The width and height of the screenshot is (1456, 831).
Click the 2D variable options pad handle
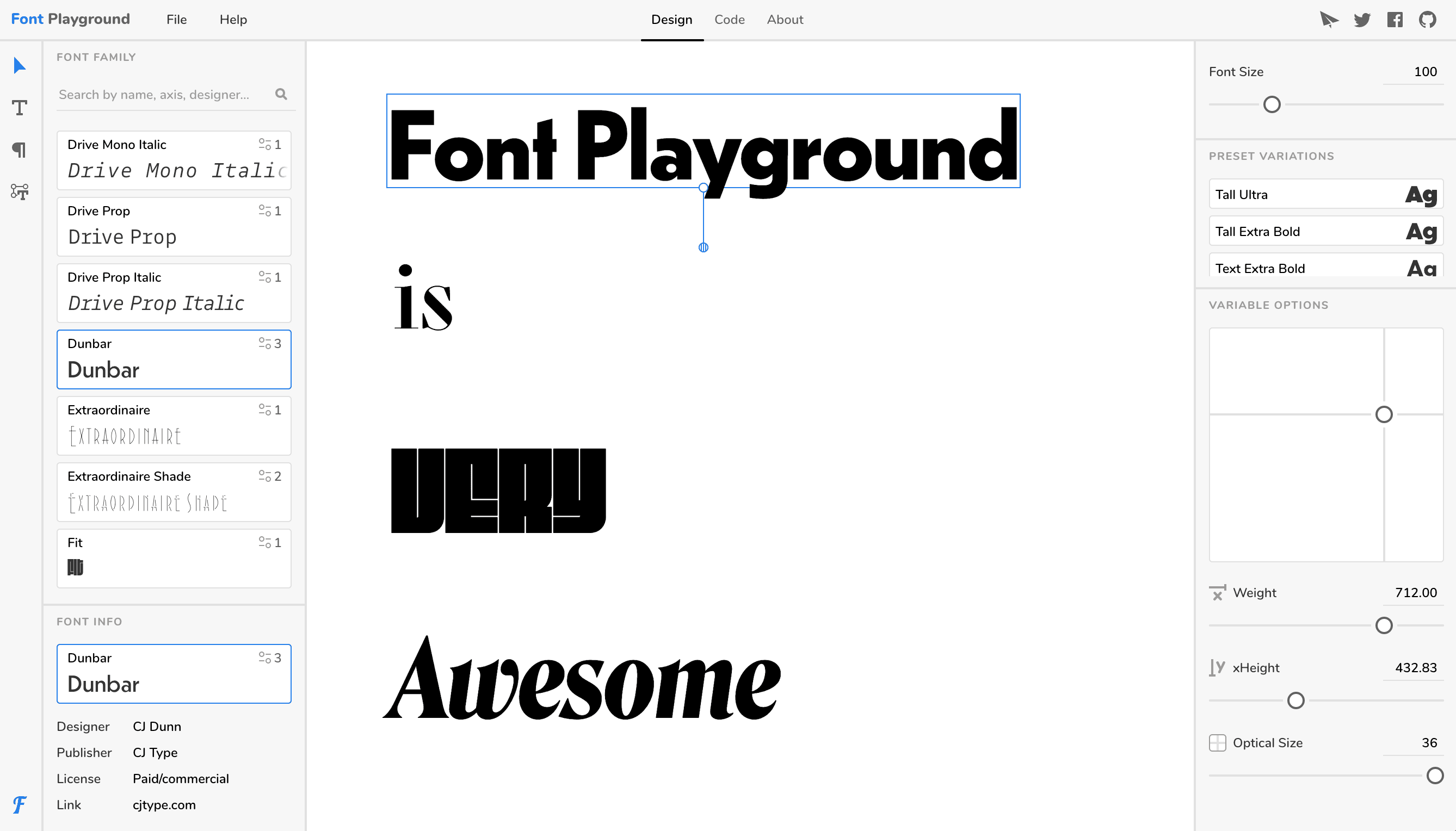pos(1384,414)
